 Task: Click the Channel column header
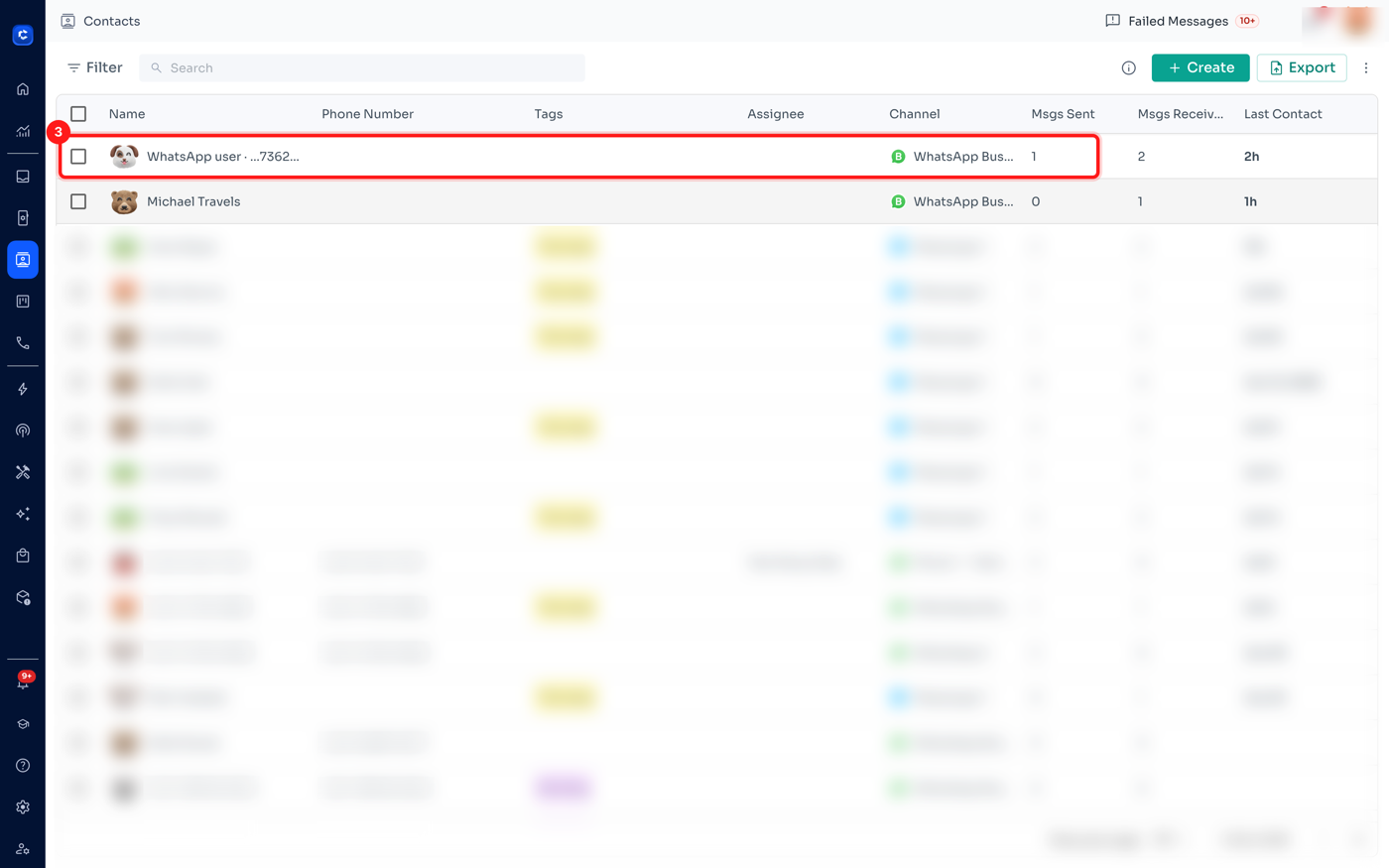(x=915, y=114)
